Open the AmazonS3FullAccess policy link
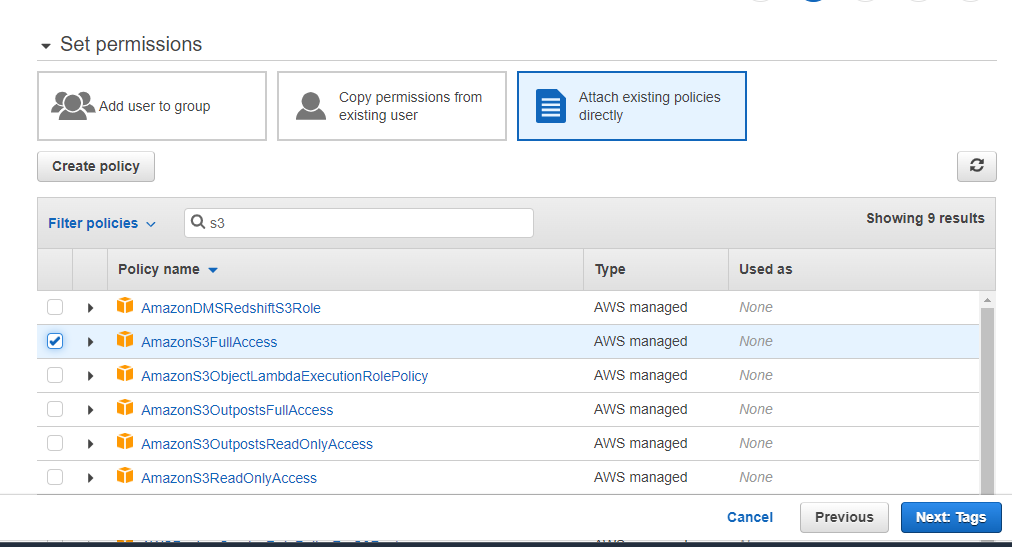This screenshot has width=1012, height=547. pyautogui.click(x=209, y=342)
